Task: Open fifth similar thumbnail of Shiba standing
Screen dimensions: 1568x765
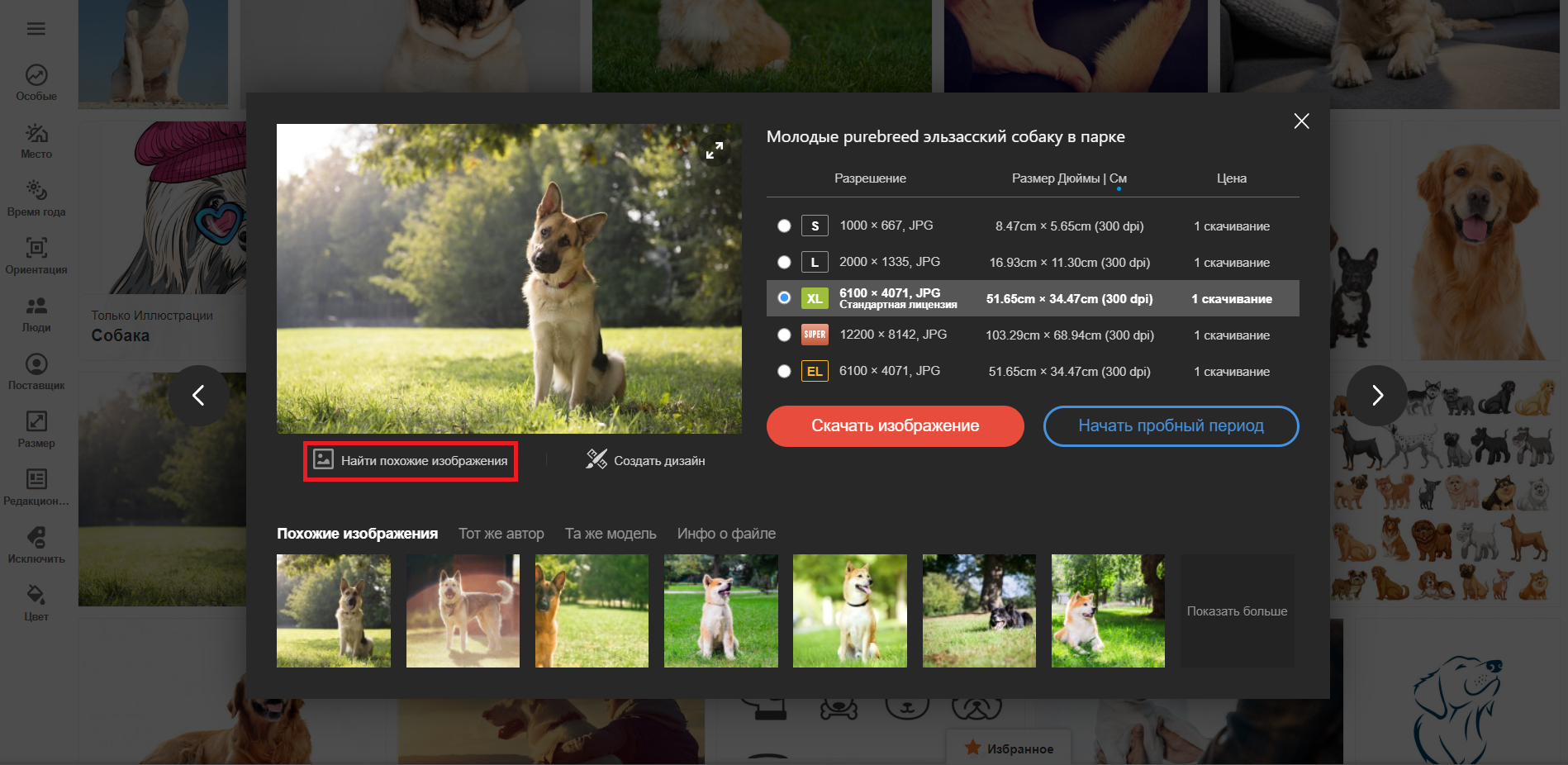Action: pos(850,611)
